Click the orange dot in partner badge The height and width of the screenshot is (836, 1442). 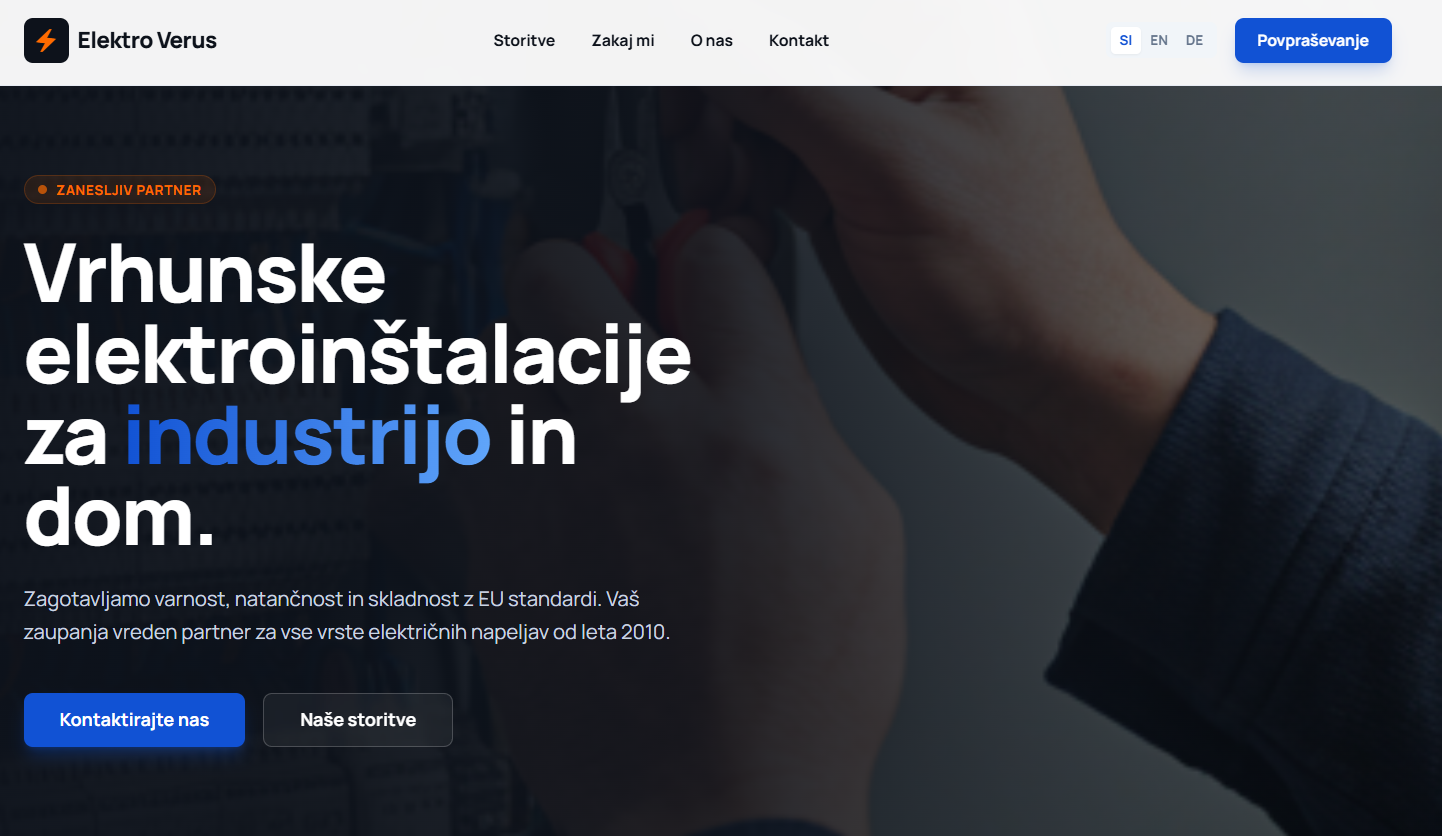(42, 190)
